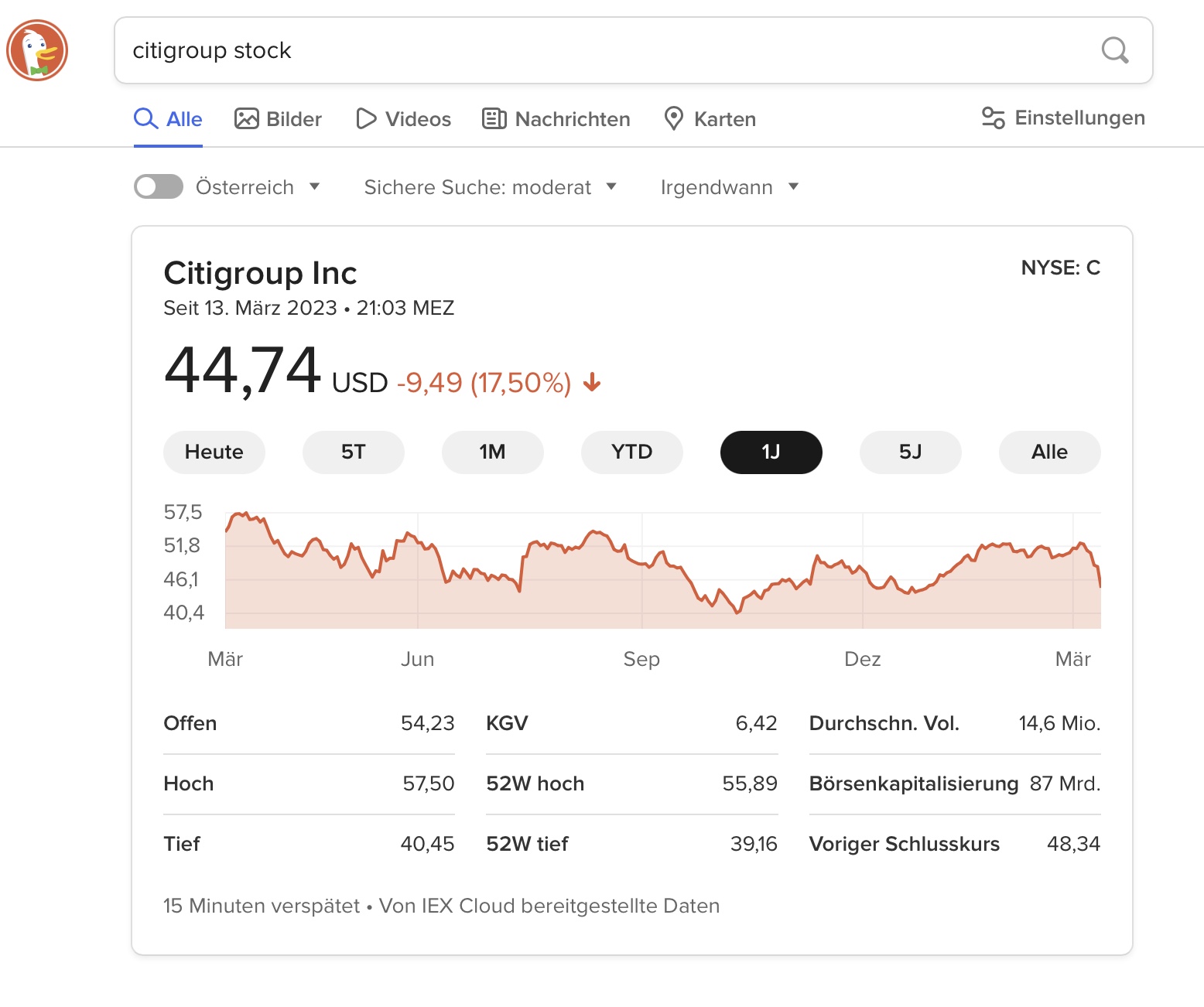The height and width of the screenshot is (1007, 1204).
Task: Open the Karten results tab
Action: (x=710, y=119)
